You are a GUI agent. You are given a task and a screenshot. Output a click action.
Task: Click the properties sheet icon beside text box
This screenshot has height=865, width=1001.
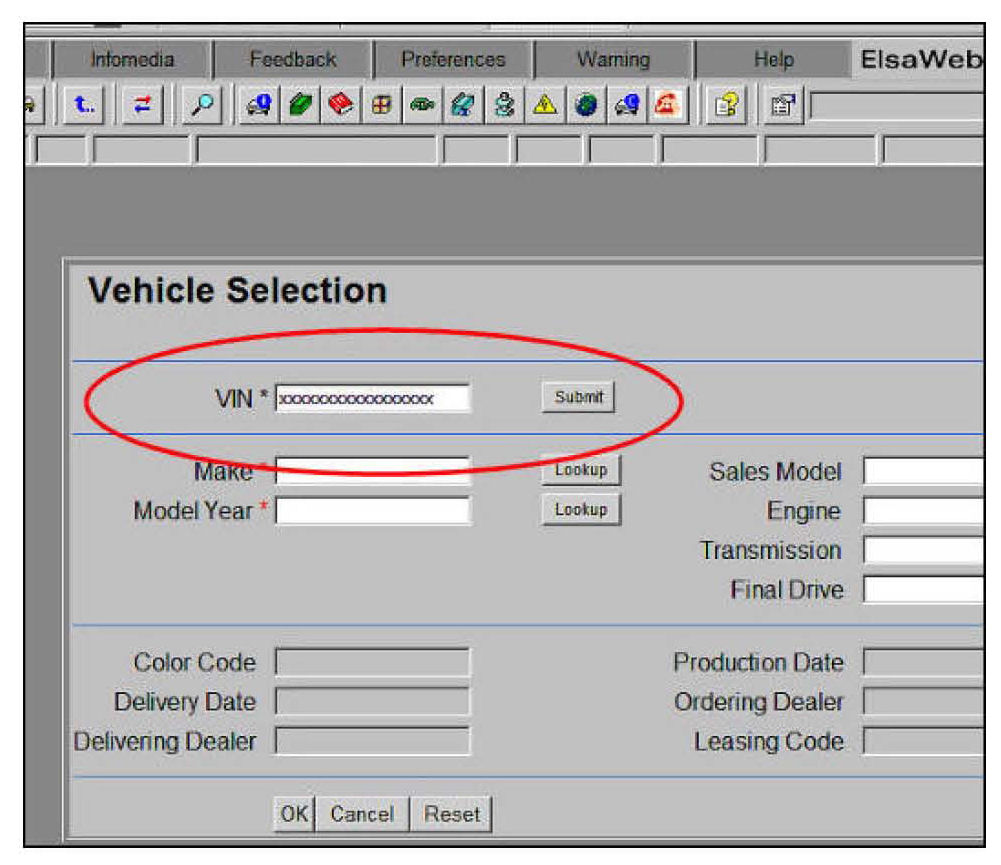click(x=780, y=104)
